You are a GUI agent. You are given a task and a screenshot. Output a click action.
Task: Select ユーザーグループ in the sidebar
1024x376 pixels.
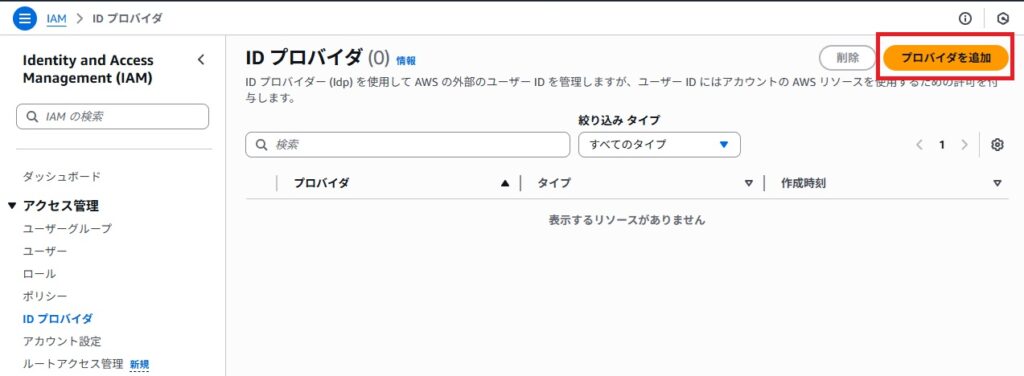67,228
